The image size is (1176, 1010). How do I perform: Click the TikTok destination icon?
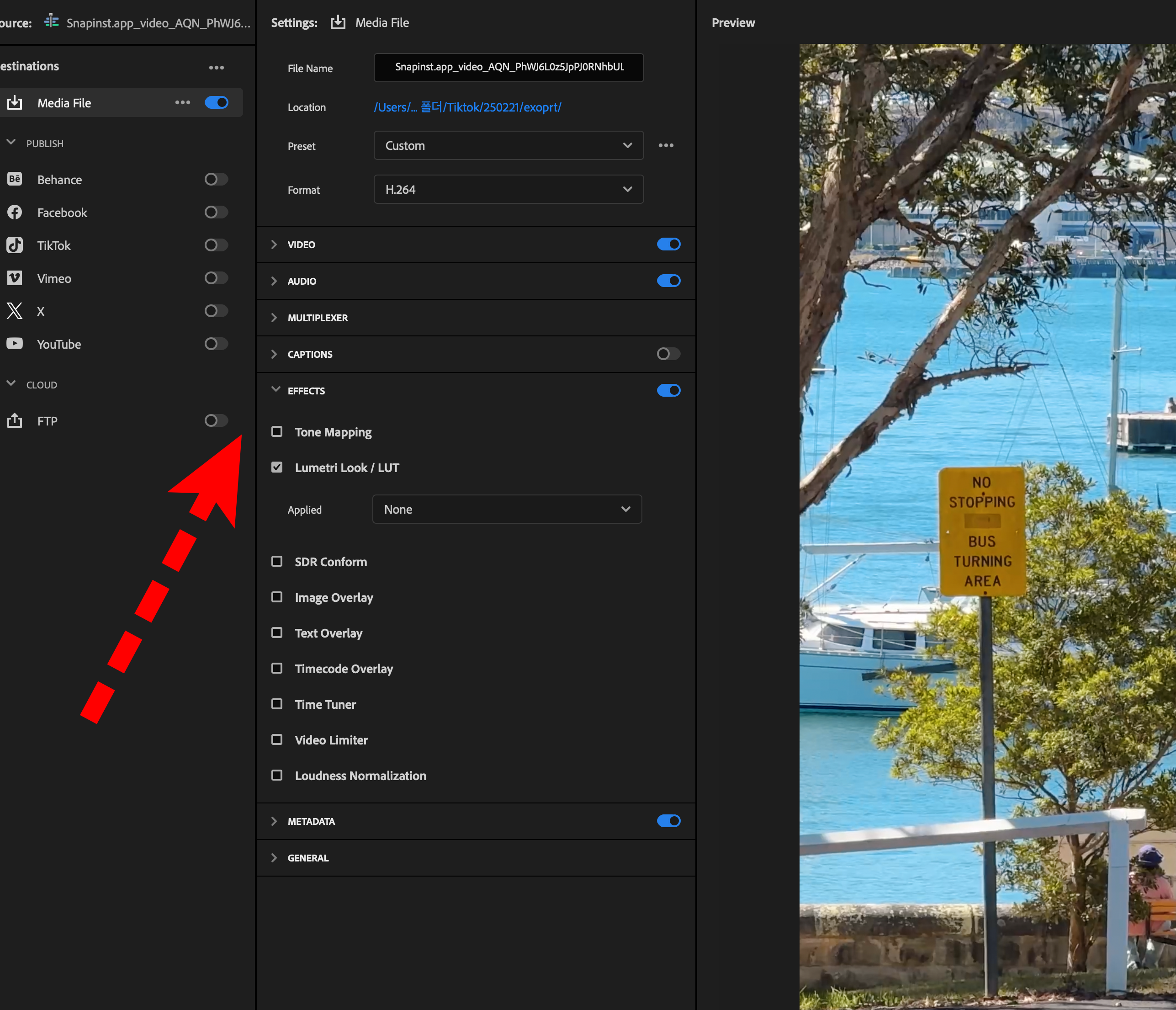14,245
